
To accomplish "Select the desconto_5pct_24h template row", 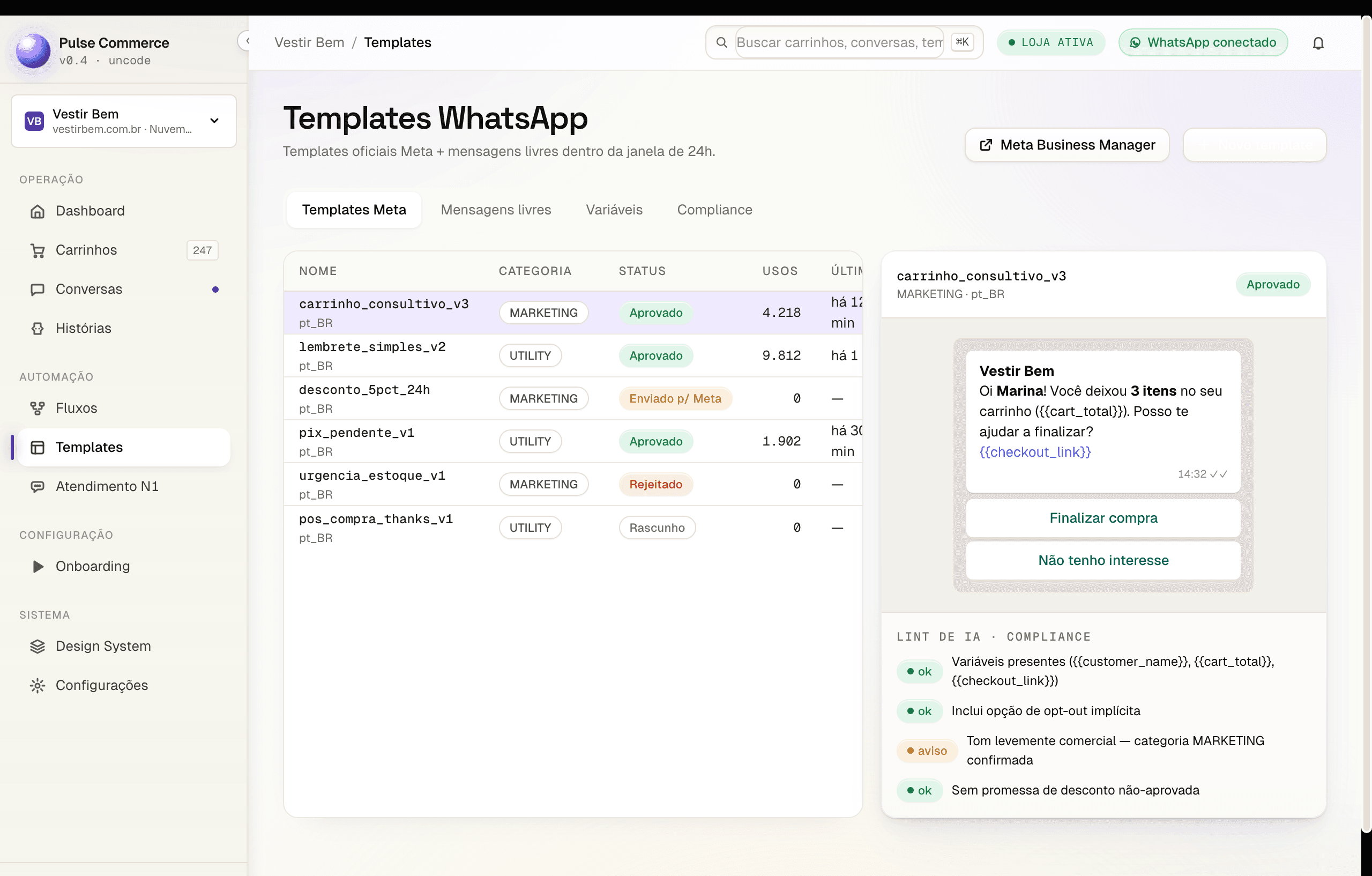I will pyautogui.click(x=572, y=398).
